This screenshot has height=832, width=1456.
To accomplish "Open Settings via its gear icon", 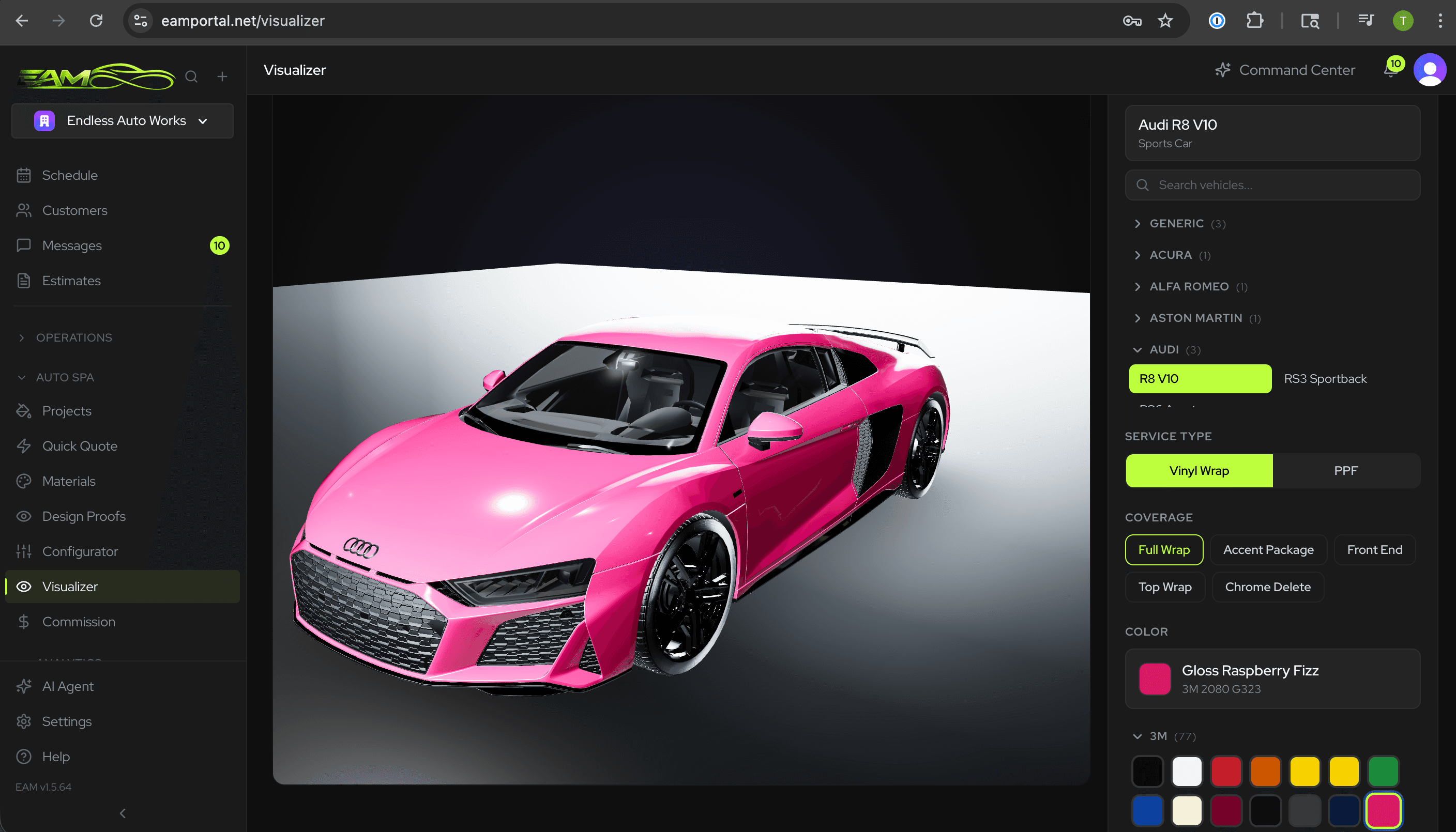I will coord(23,721).
